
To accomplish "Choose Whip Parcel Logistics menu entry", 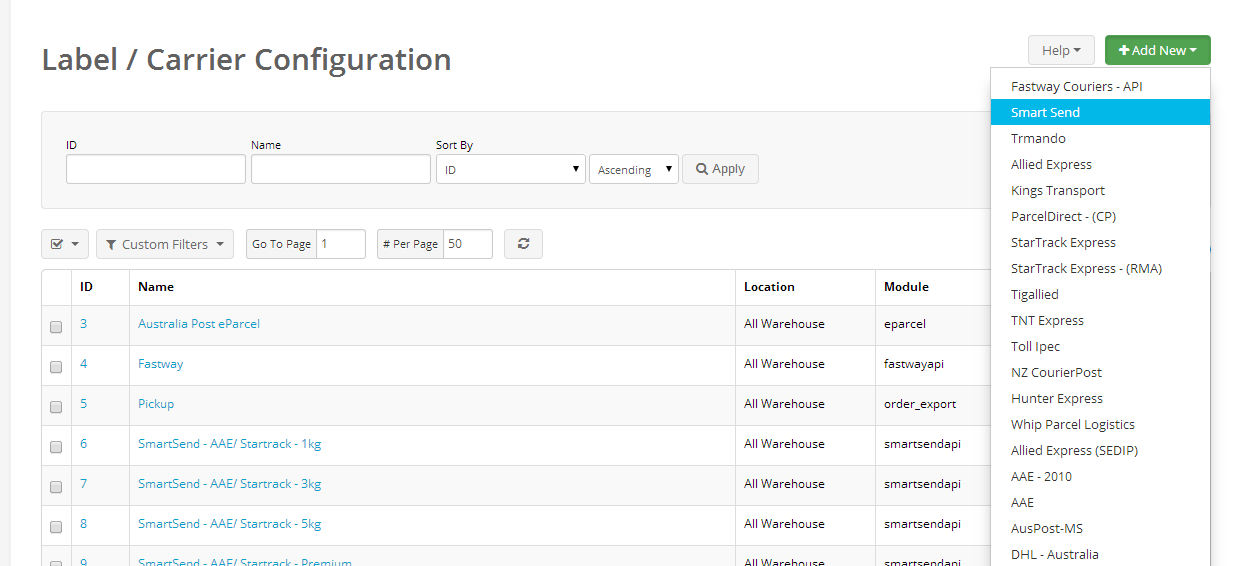I will [x=1100, y=425].
